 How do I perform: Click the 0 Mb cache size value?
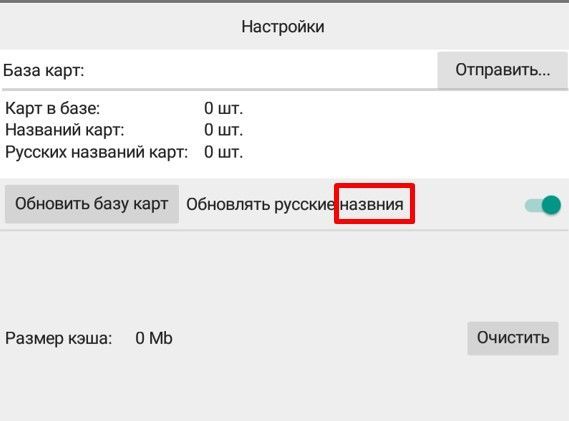click(x=154, y=338)
